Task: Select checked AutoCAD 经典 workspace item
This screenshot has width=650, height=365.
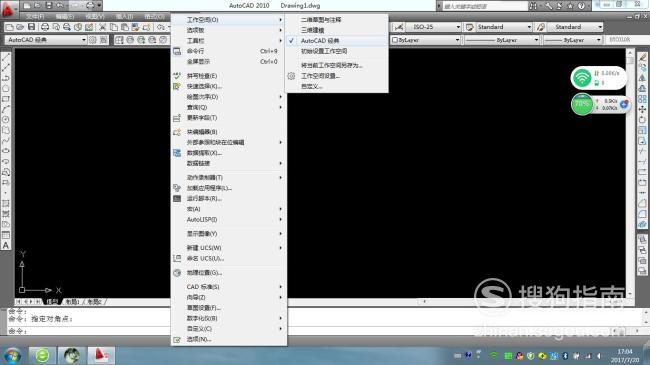Action: 337,41
